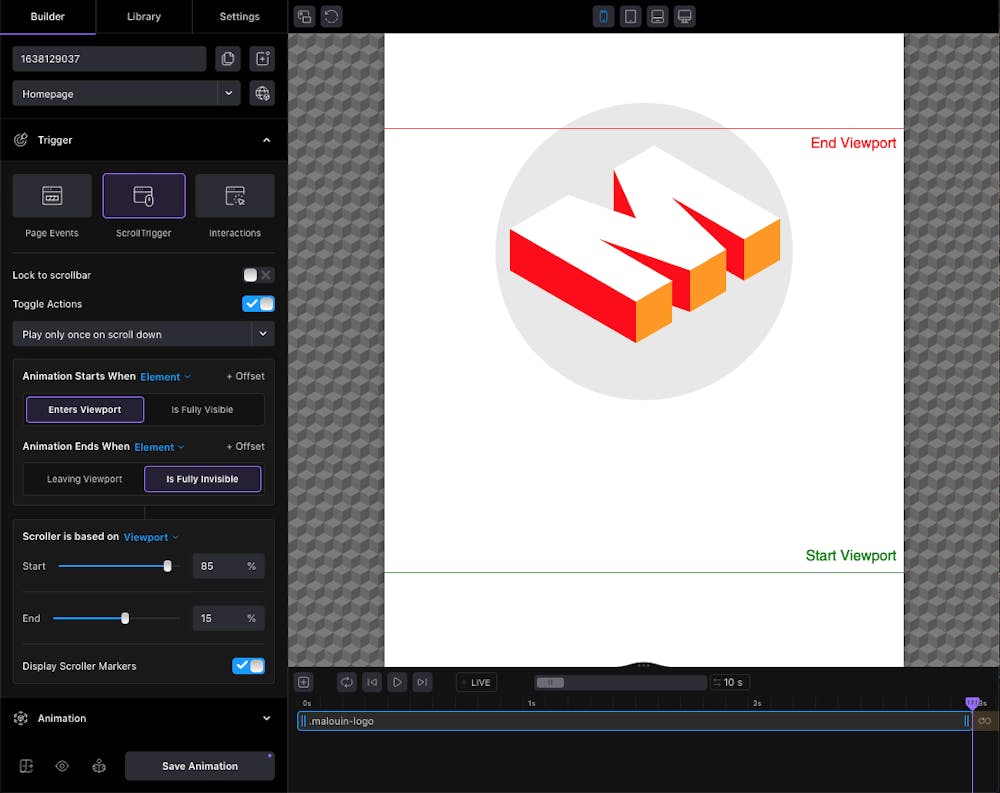Click the layout panel icon at bottom left
Screen dimensions: 1000x793
26,766
